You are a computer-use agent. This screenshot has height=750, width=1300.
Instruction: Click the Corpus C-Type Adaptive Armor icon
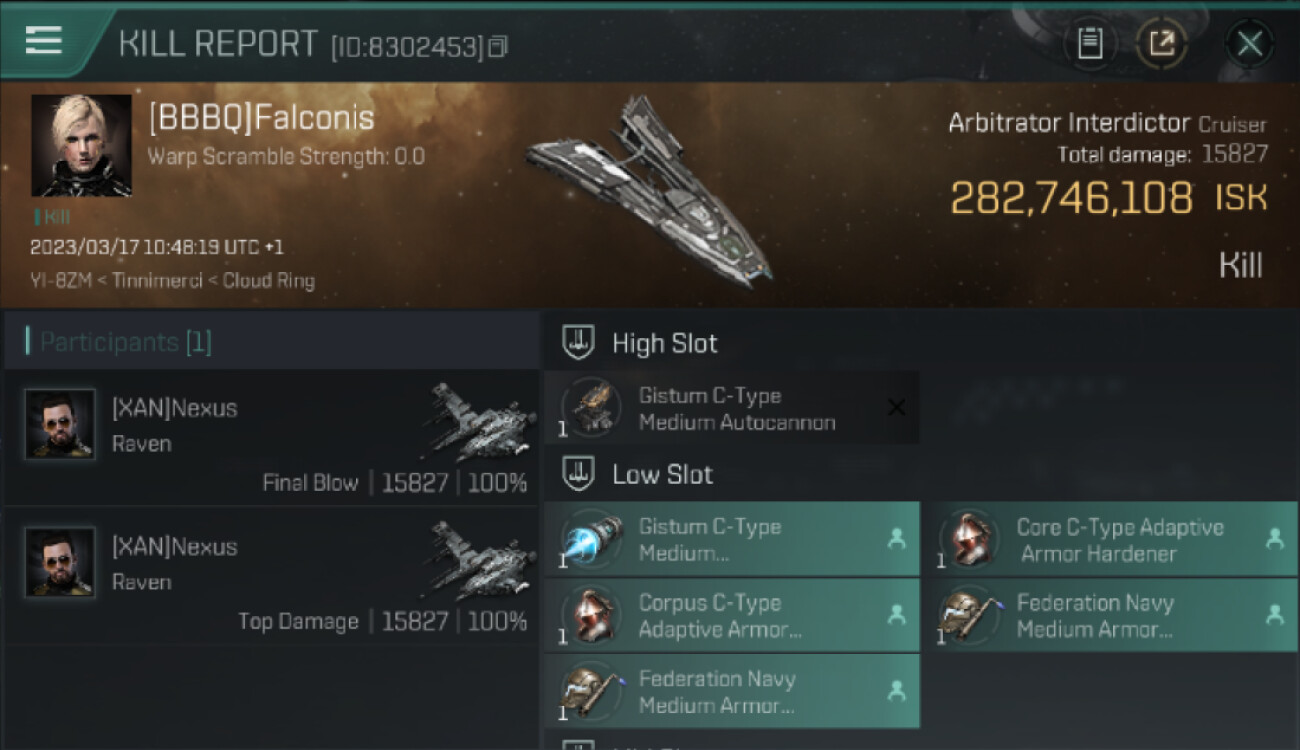tap(590, 616)
